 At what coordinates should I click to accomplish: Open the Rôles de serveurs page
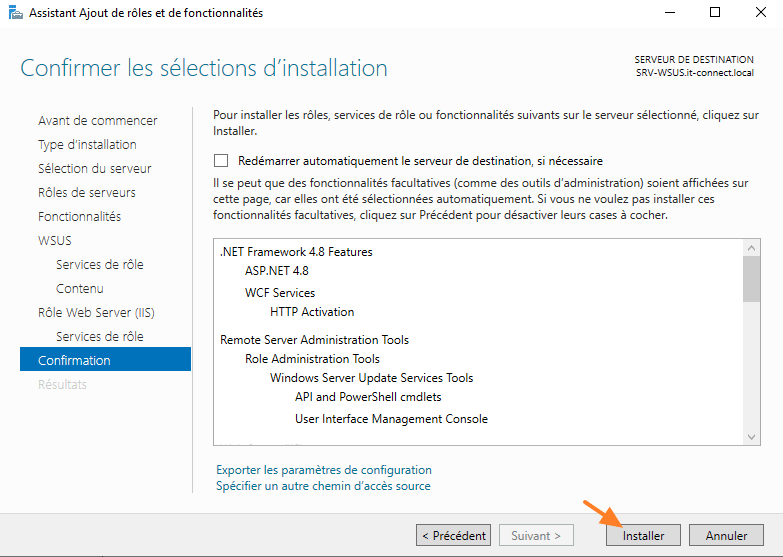coord(87,192)
